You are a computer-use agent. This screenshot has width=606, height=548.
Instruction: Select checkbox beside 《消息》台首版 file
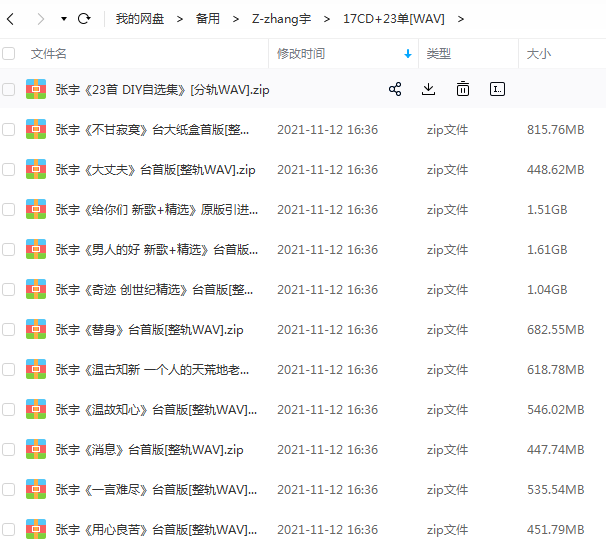click(x=9, y=450)
